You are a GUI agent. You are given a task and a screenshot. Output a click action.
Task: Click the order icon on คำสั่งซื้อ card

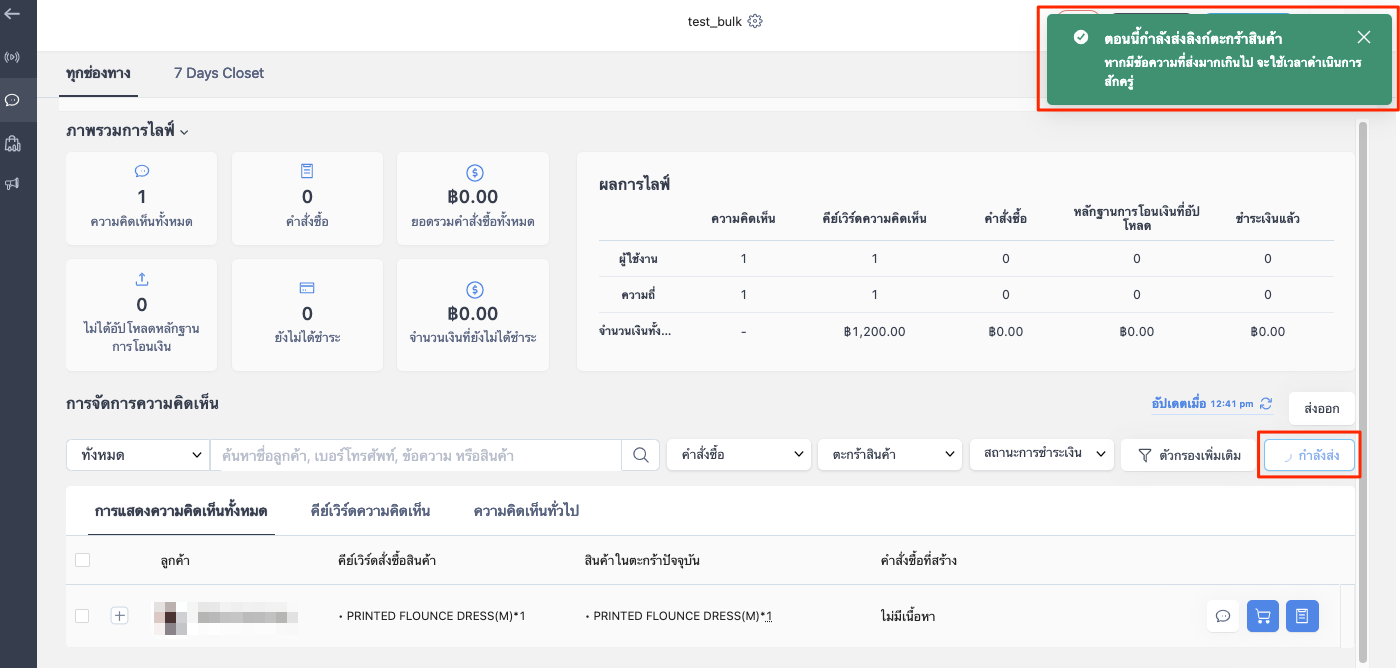307,172
